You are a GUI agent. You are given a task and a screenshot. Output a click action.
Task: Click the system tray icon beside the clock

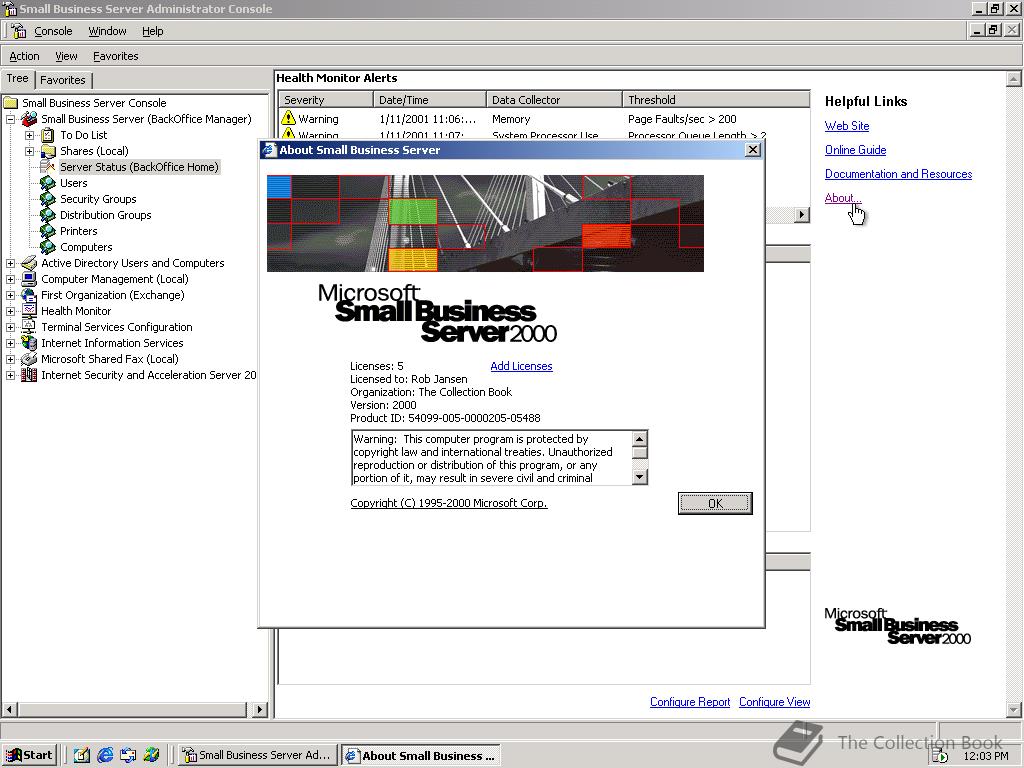point(940,756)
